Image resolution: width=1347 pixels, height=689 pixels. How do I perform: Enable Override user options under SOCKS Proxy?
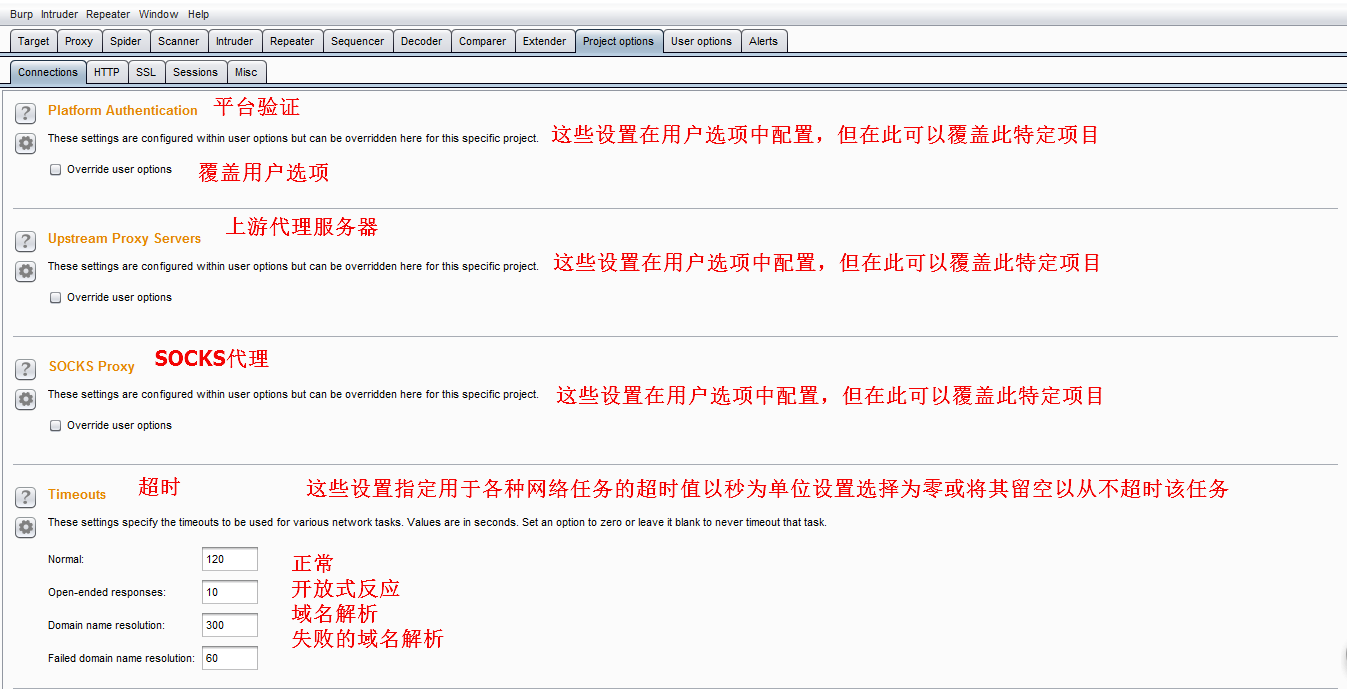(x=56, y=426)
